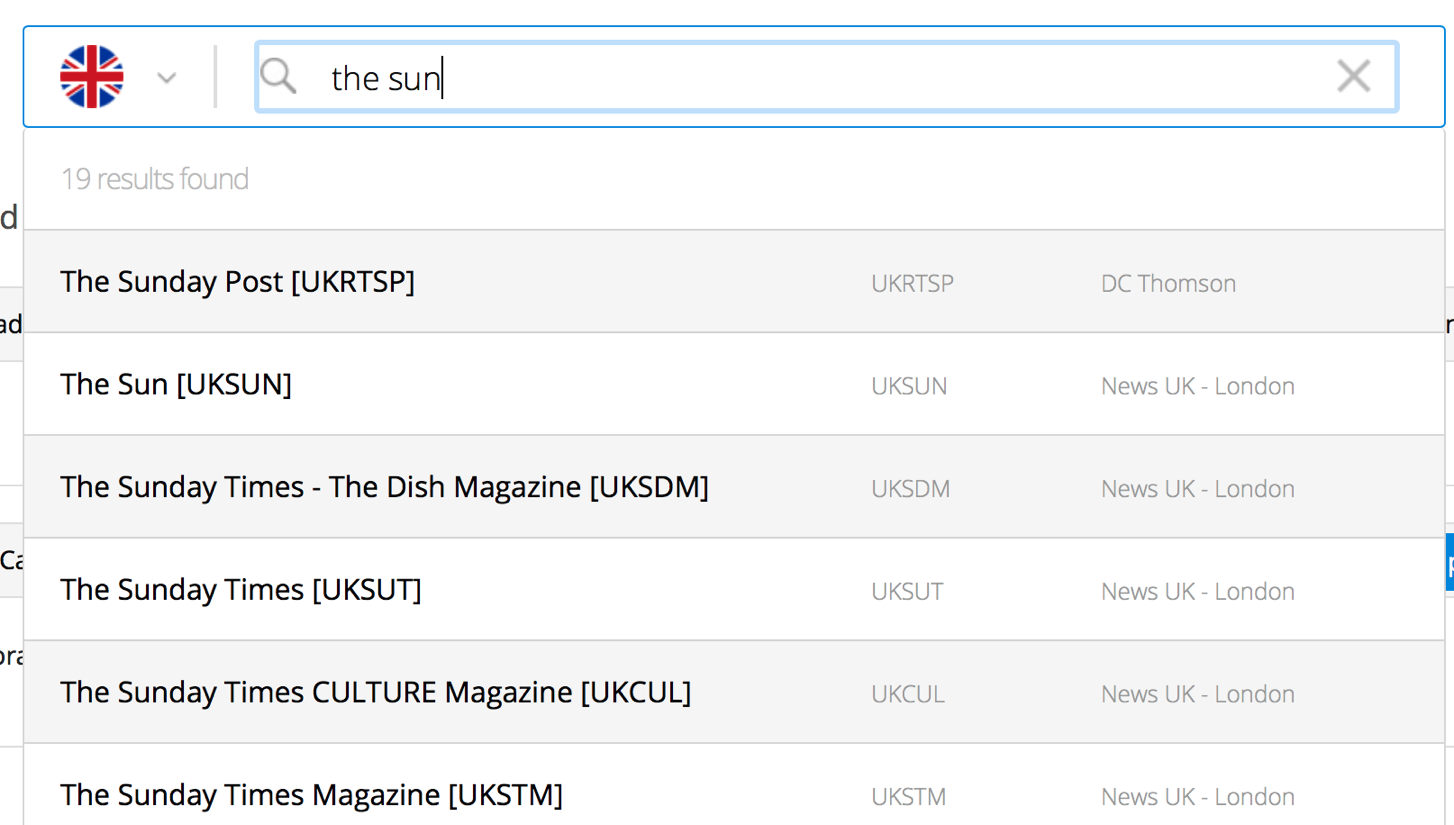Click the UKSTM code column text
This screenshot has width=1454, height=825.
[x=908, y=797]
